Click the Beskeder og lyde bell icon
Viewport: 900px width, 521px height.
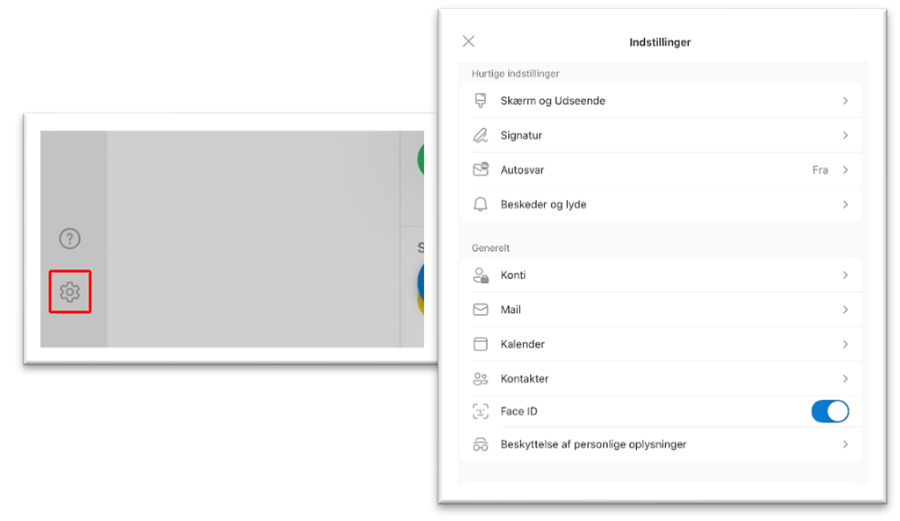481,204
